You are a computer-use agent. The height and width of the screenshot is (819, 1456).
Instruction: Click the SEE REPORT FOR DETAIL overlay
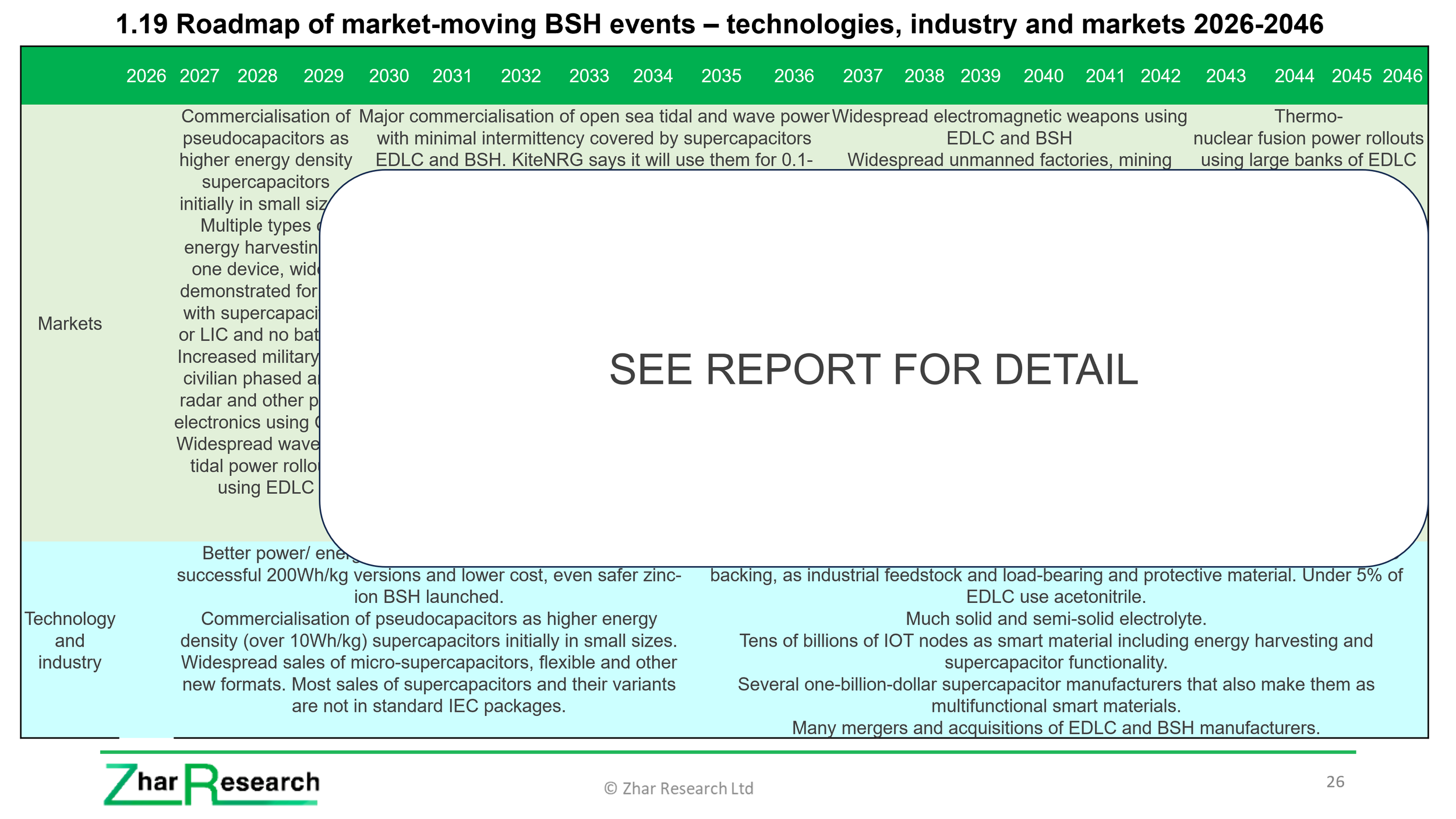pyautogui.click(x=873, y=369)
